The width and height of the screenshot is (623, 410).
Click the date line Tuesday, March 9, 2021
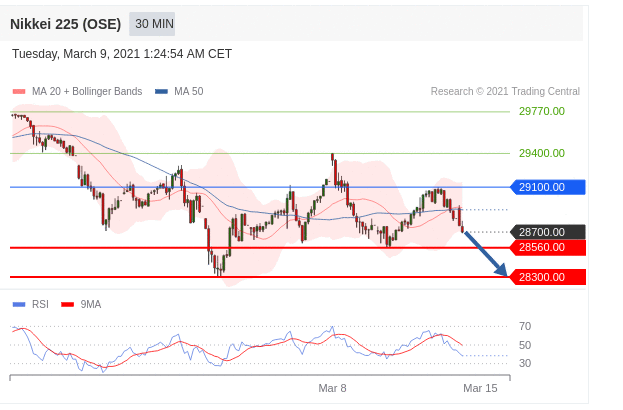122,54
